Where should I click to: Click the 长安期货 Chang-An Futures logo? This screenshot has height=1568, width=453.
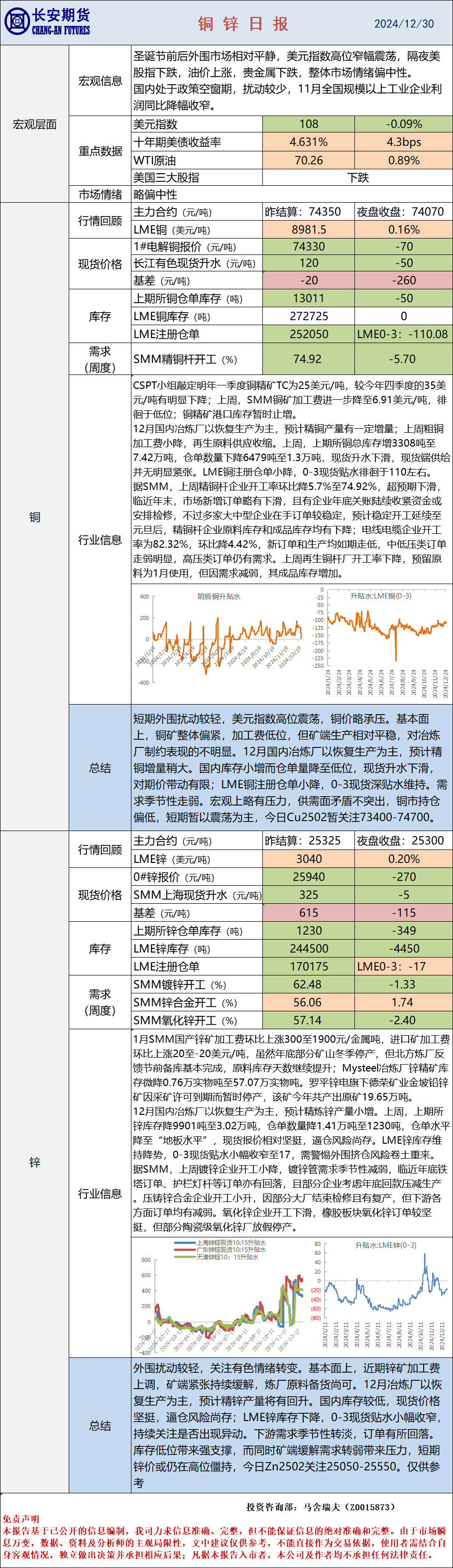click(x=47, y=22)
